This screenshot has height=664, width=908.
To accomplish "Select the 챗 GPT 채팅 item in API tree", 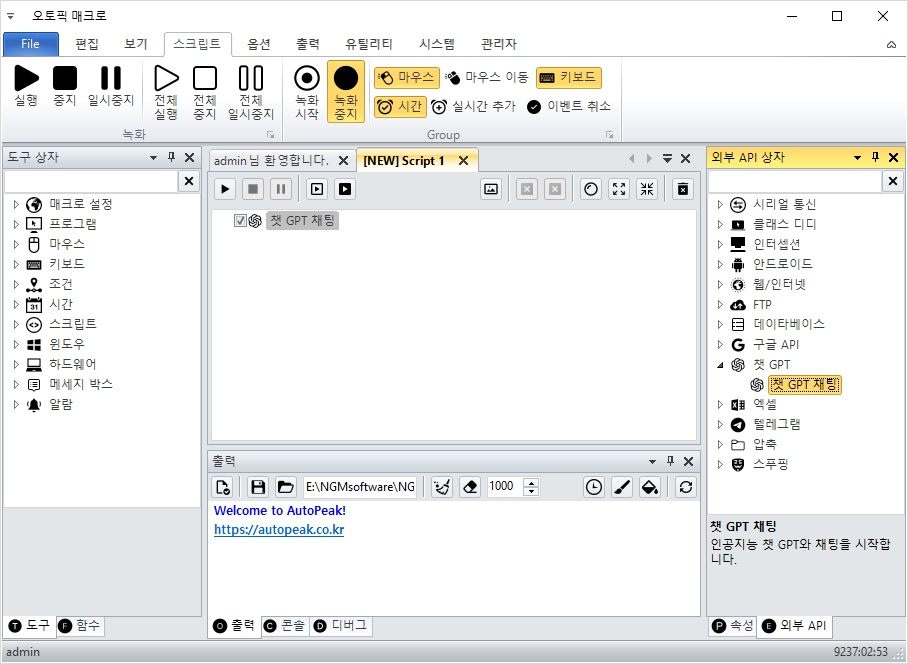I will [x=805, y=384].
